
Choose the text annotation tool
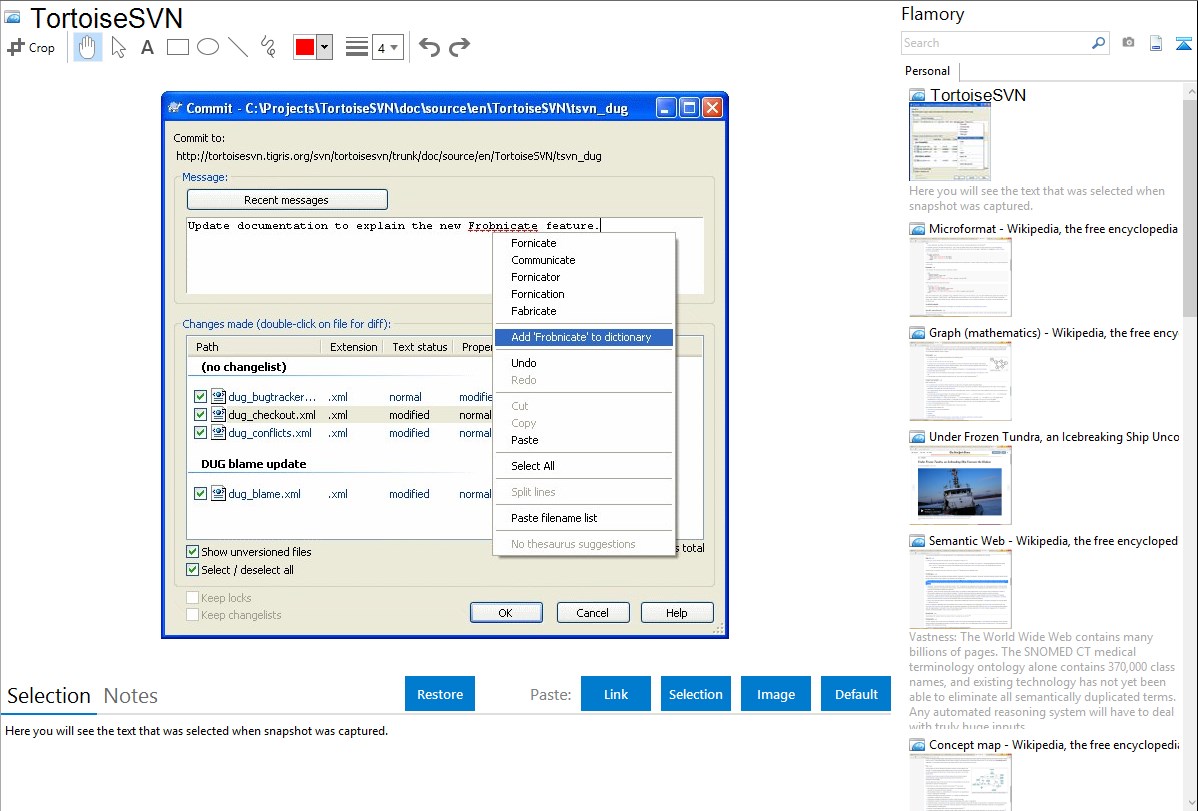pyautogui.click(x=147, y=47)
